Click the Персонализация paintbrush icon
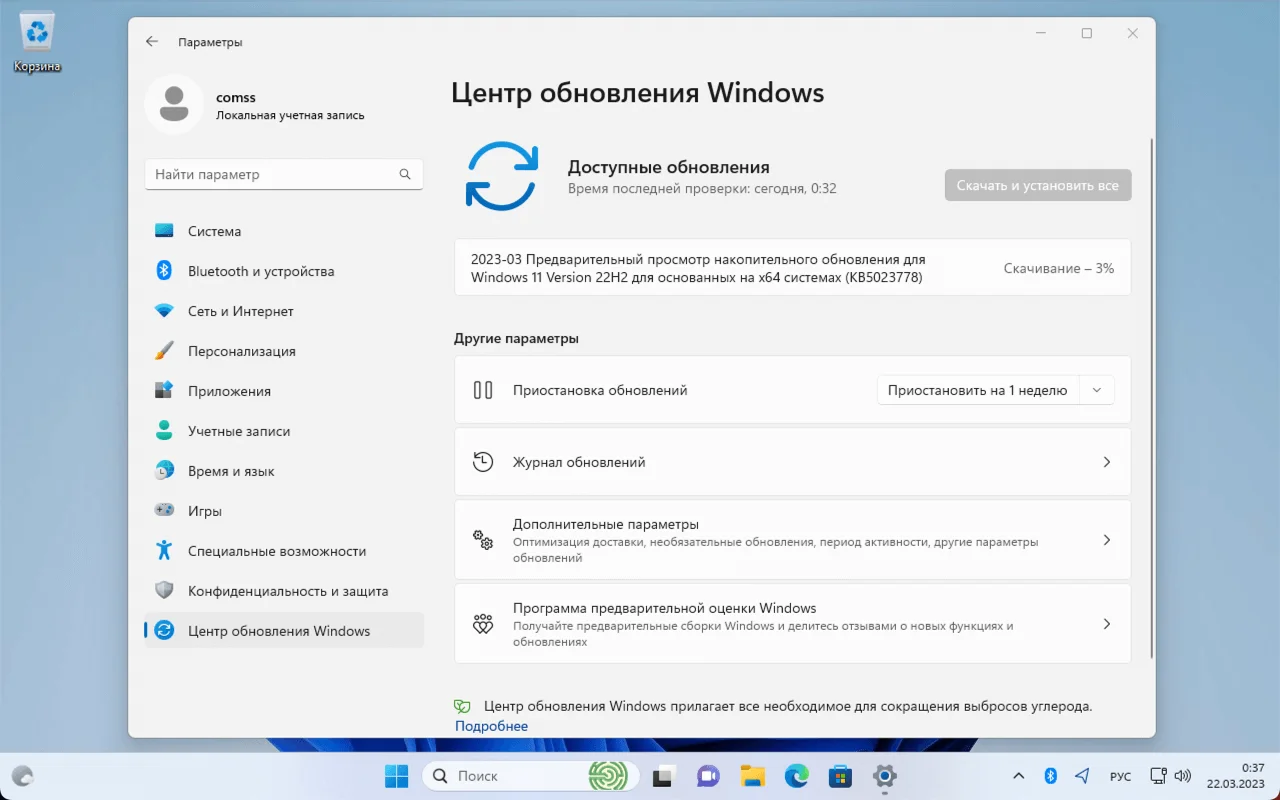1280x800 pixels. coord(164,351)
